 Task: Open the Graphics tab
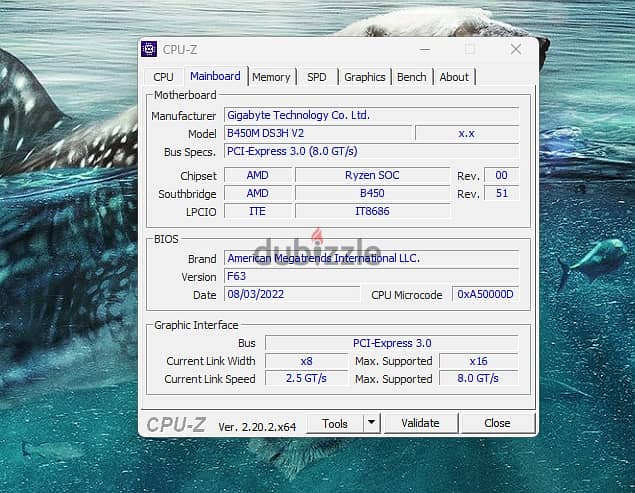[364, 77]
